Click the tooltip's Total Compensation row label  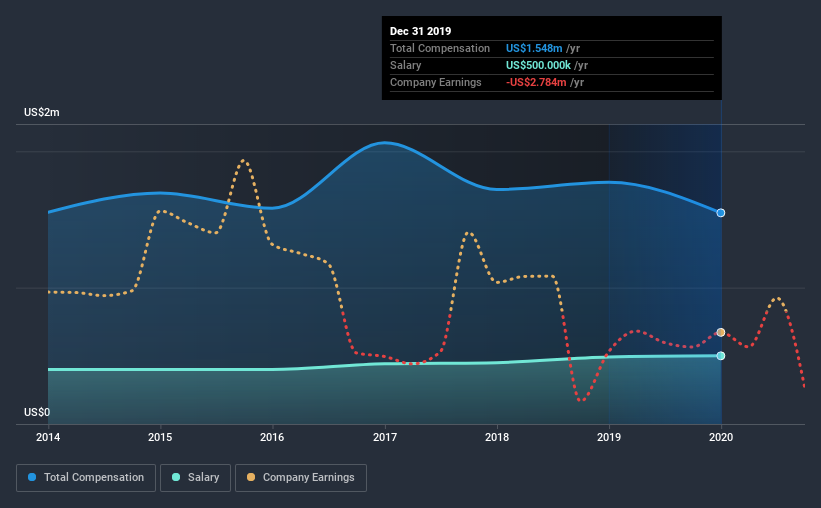point(440,48)
